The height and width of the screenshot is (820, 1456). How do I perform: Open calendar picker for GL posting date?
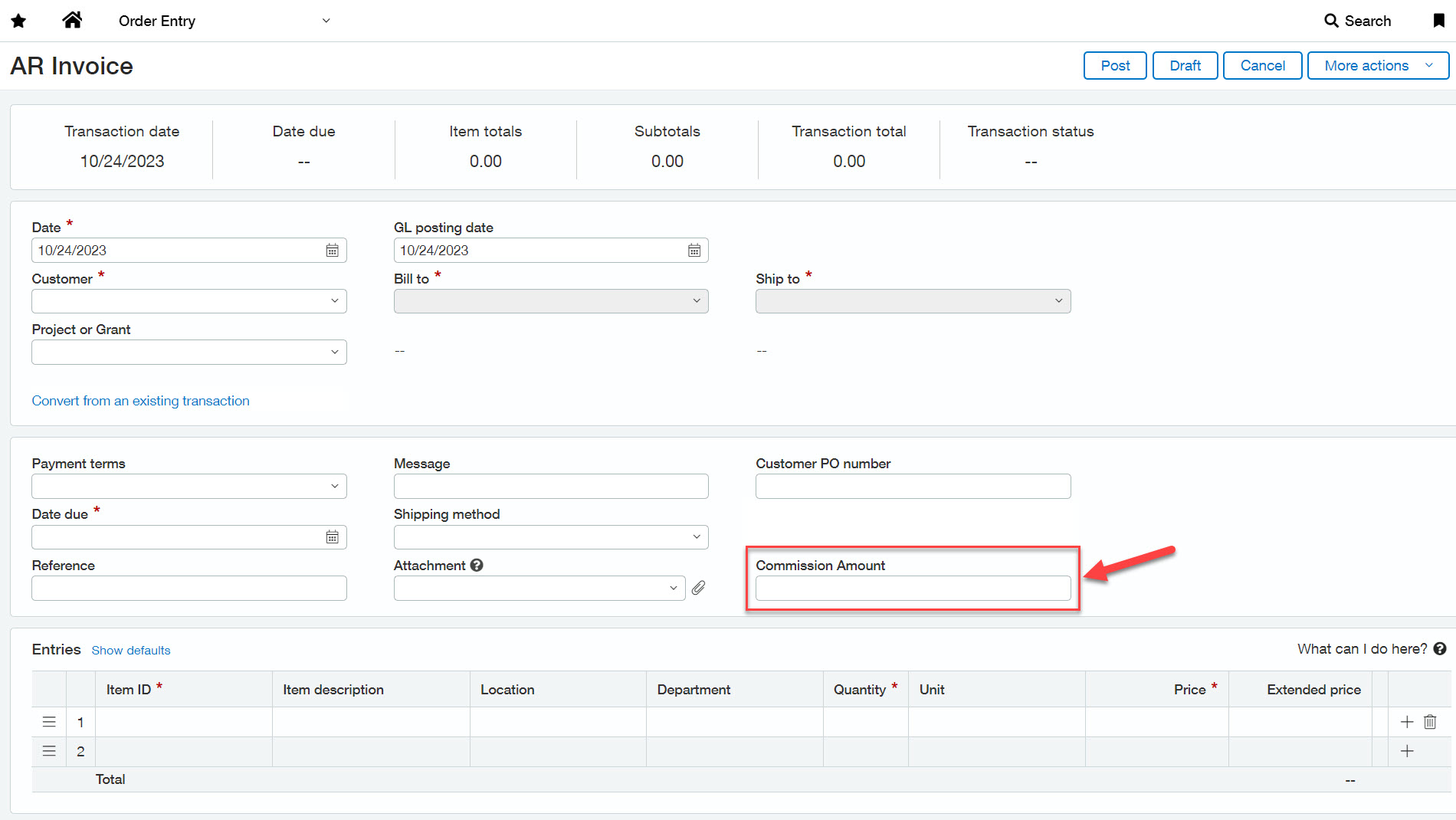pyautogui.click(x=694, y=251)
